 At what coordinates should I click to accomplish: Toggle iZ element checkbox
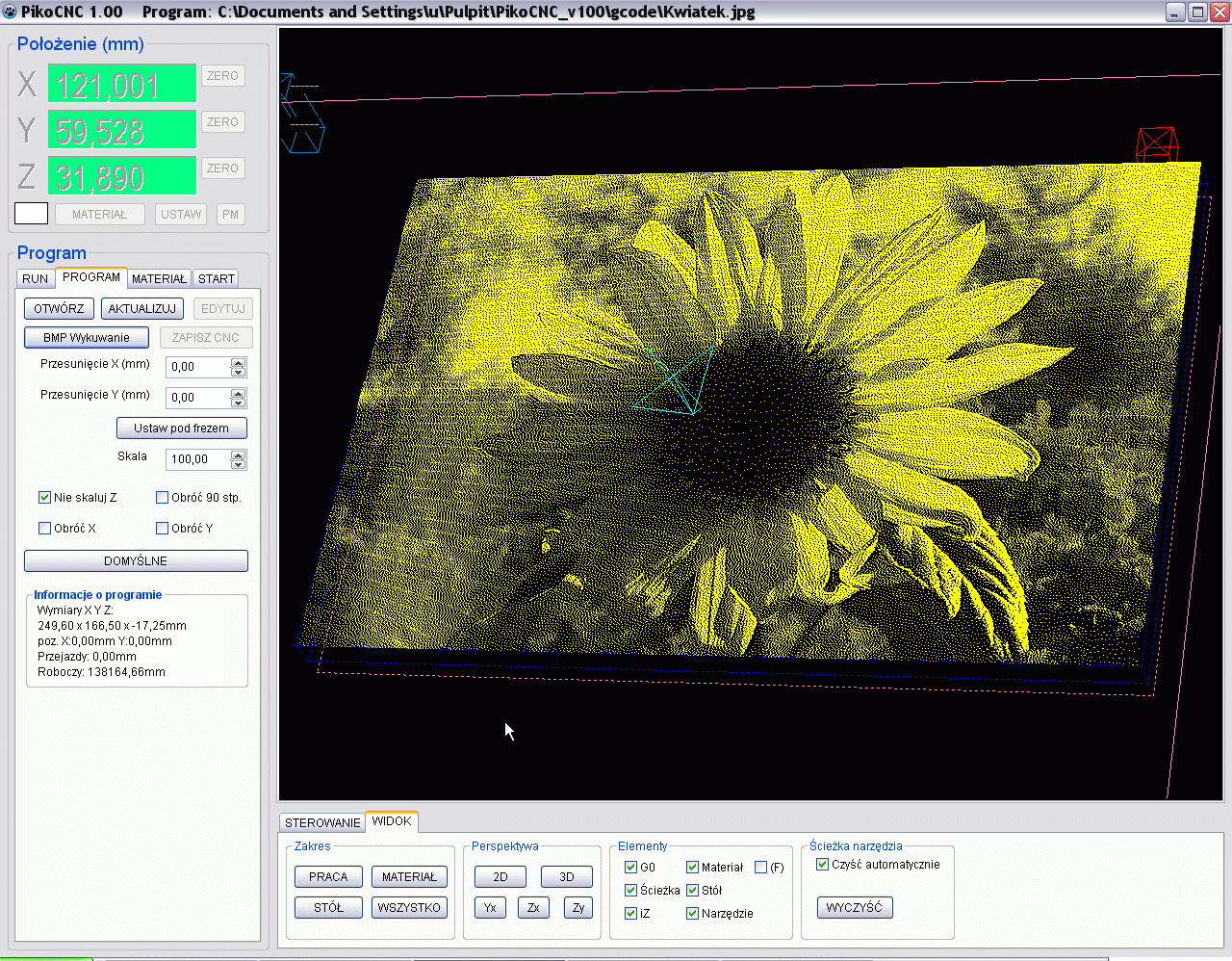pyautogui.click(x=631, y=914)
